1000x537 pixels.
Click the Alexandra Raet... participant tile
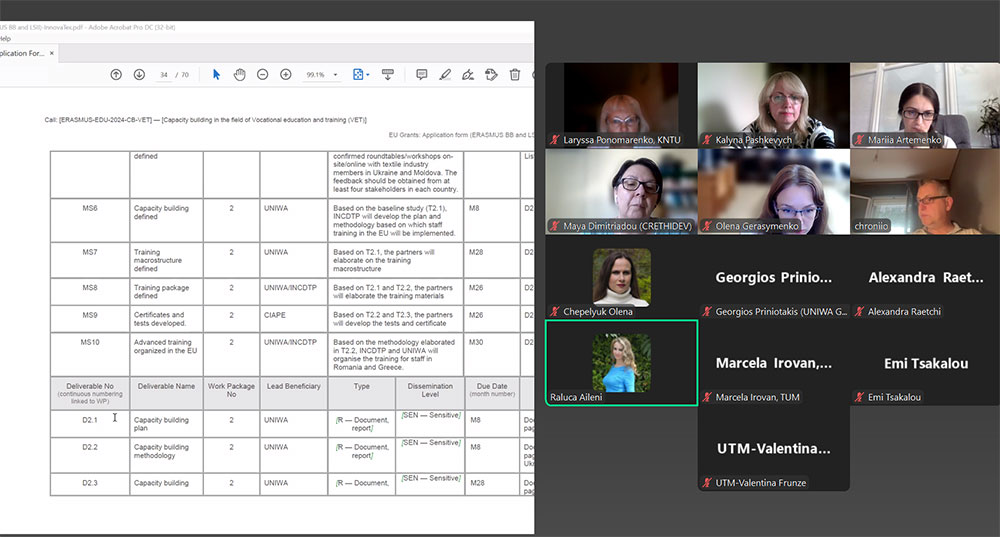point(925,277)
